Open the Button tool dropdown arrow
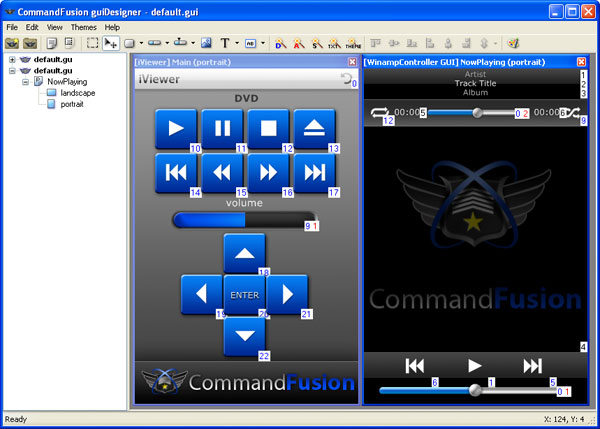The height and width of the screenshot is (429, 600). 141,43
